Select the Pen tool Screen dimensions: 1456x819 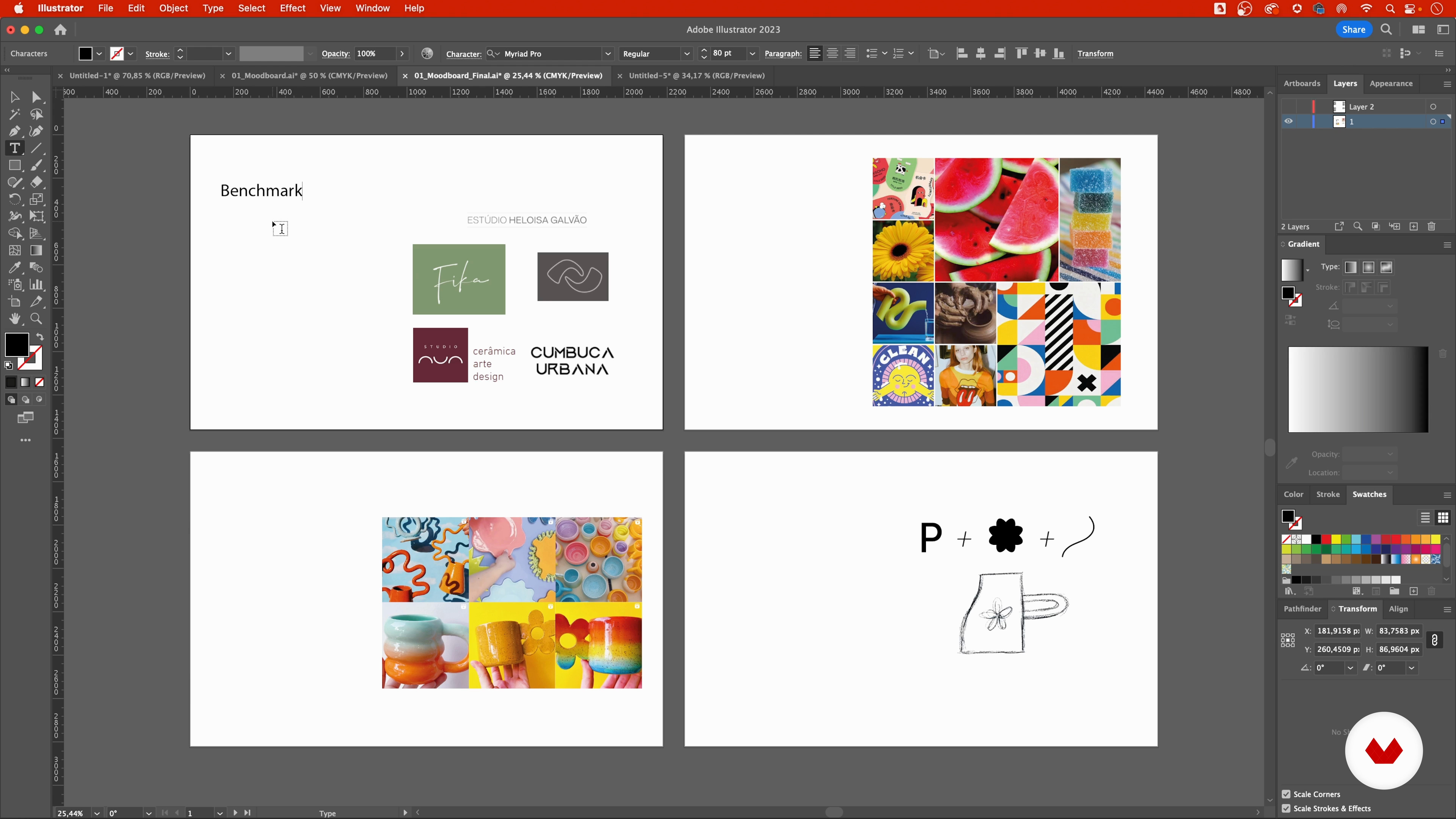point(15,131)
